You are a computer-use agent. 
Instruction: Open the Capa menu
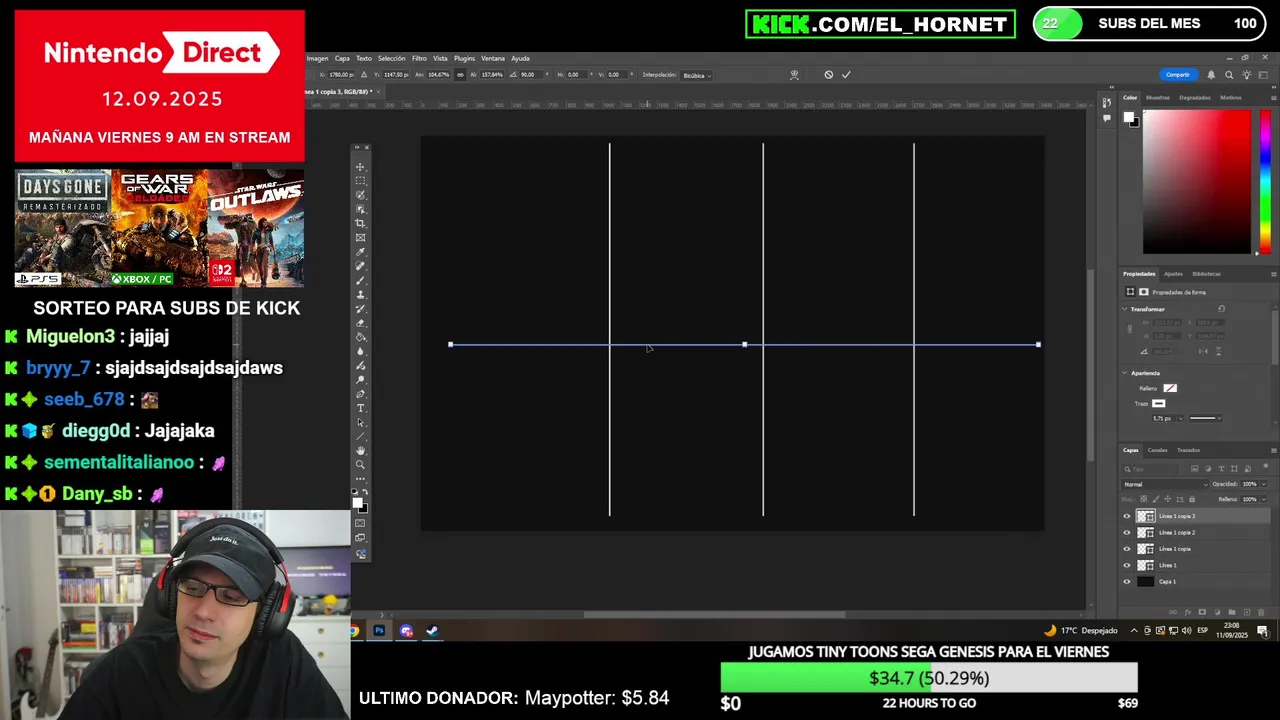[342, 58]
